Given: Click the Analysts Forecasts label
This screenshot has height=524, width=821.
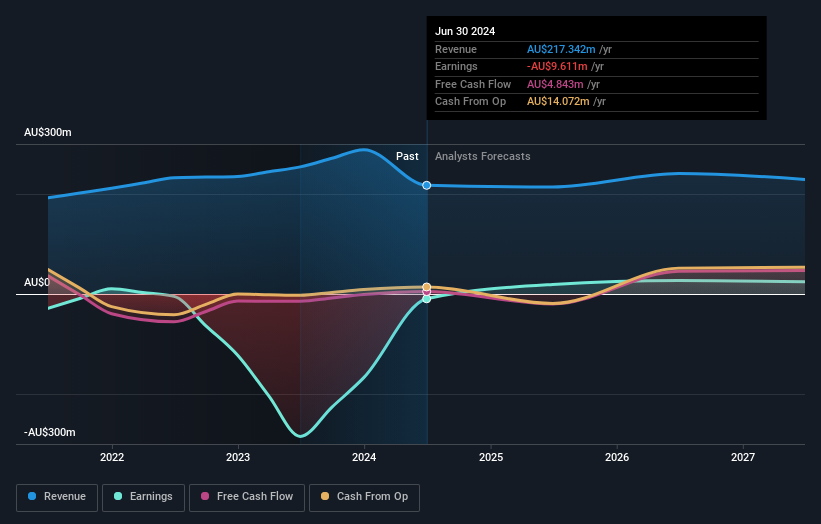Looking at the screenshot, I should (x=482, y=157).
